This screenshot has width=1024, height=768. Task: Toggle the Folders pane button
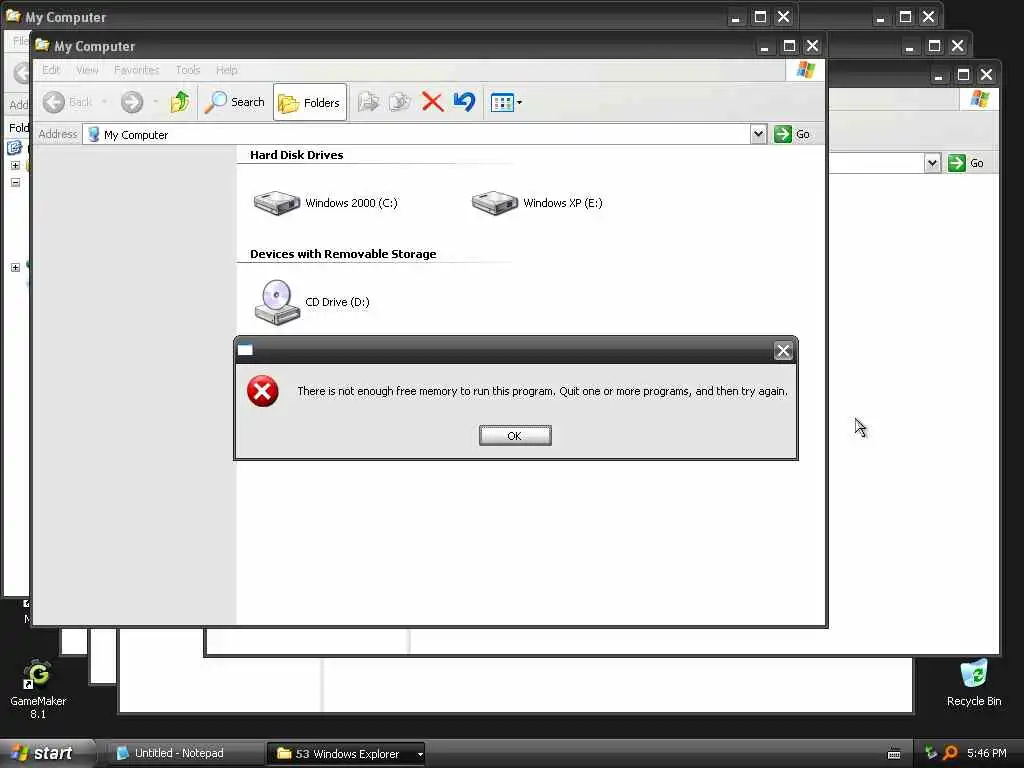click(x=310, y=103)
